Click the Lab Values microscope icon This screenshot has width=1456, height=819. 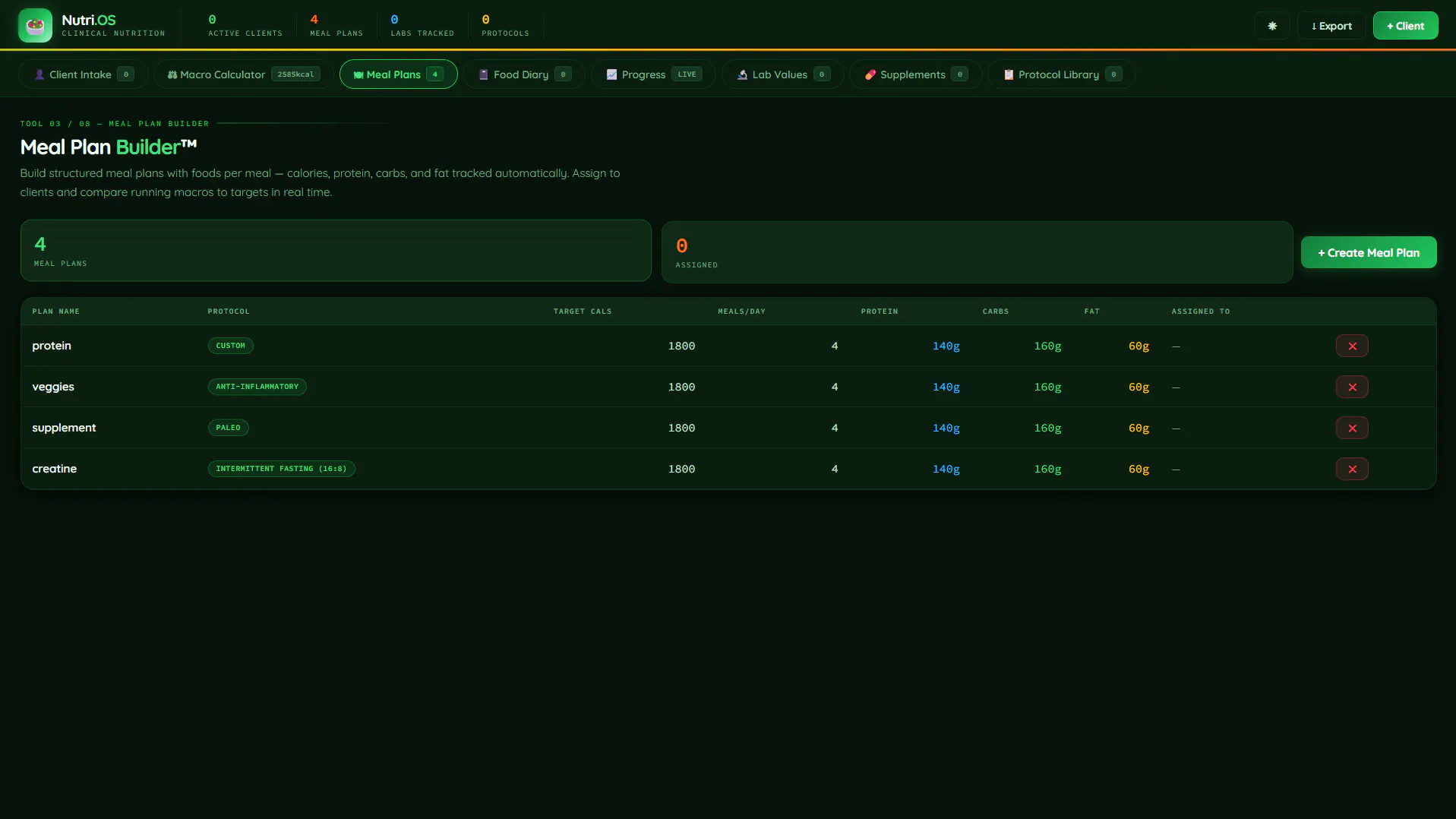743,74
